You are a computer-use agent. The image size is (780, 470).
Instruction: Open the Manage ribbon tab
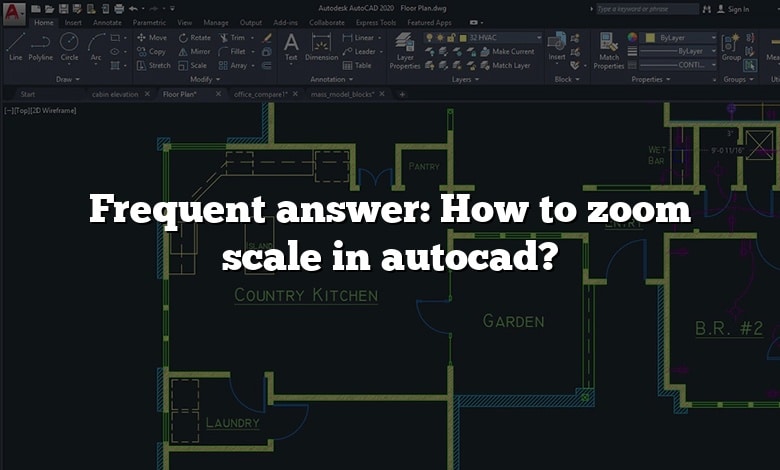(x=216, y=22)
